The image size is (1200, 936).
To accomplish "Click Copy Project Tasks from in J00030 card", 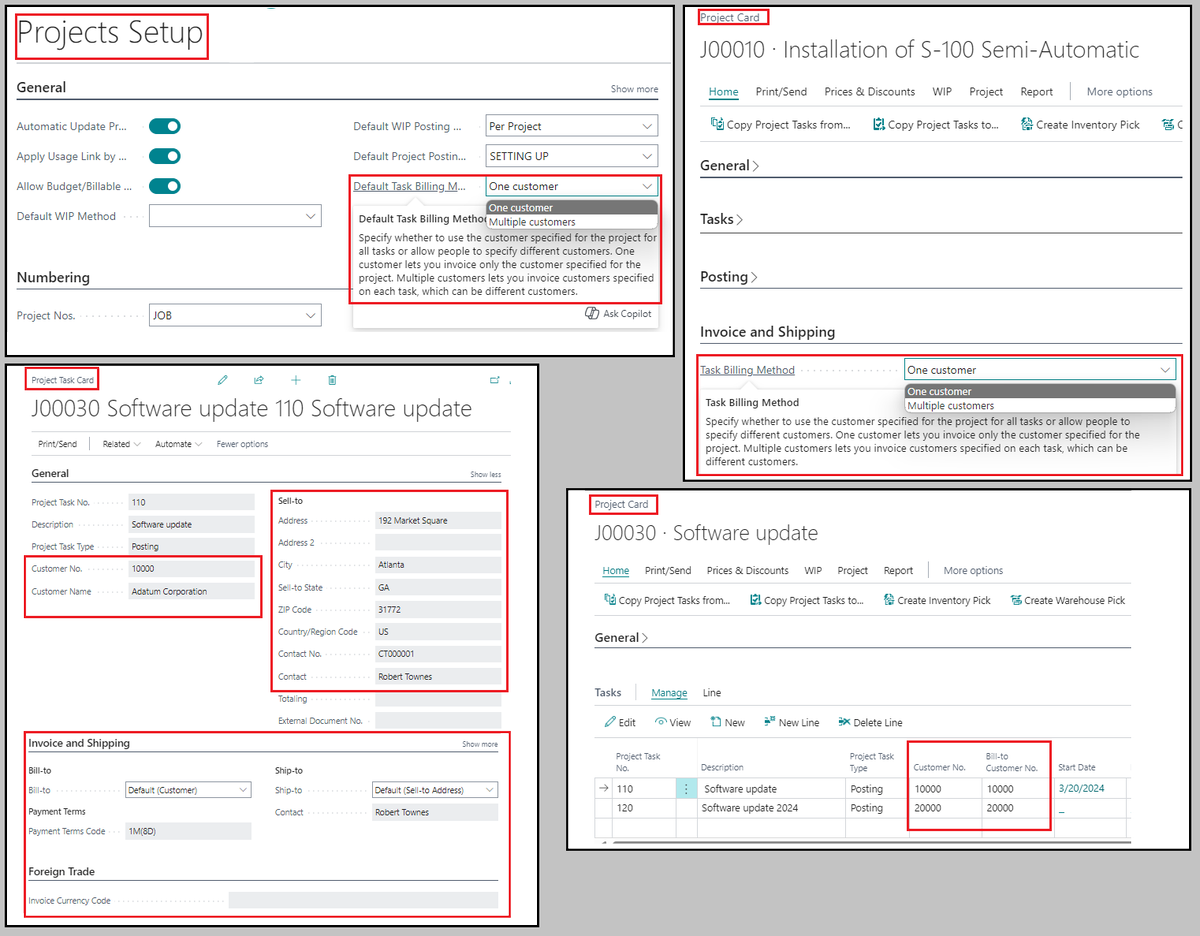I will click(667, 600).
